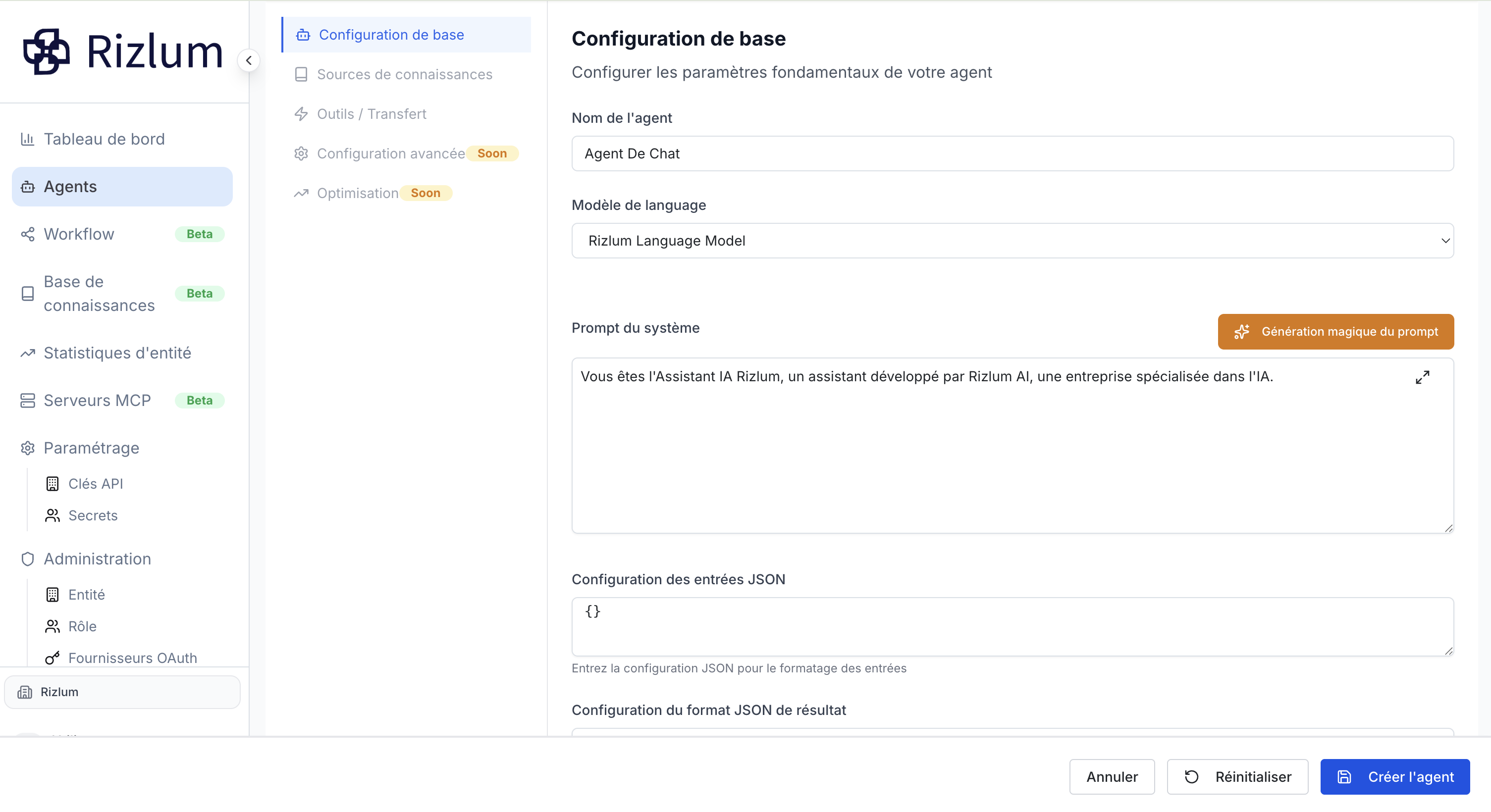
Task: Select the Configuration avancée tab
Action: coord(406,153)
